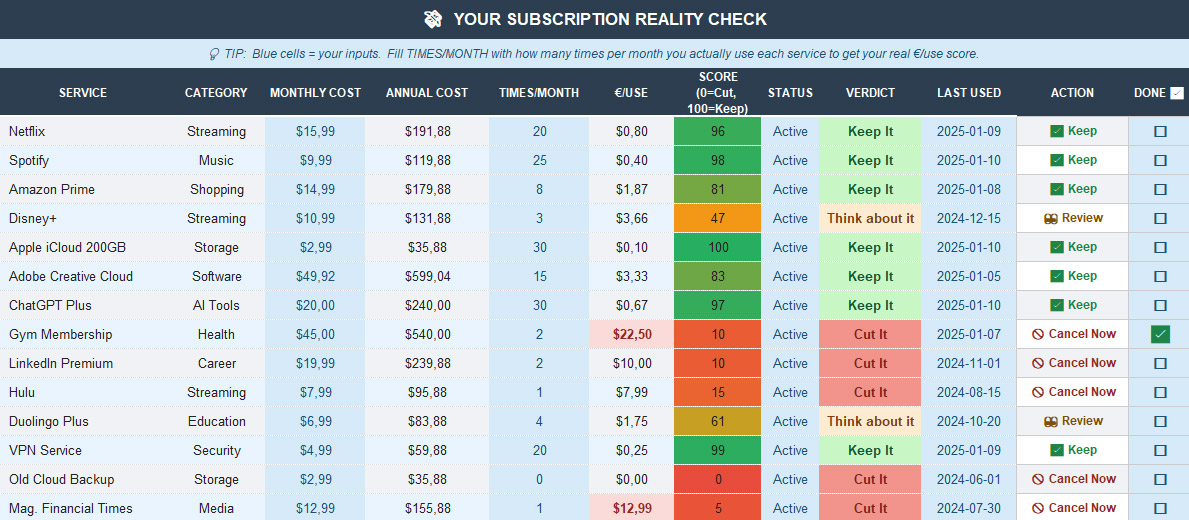1189x520 pixels.
Task: Click the LAST USED column header
Action: tap(969, 92)
